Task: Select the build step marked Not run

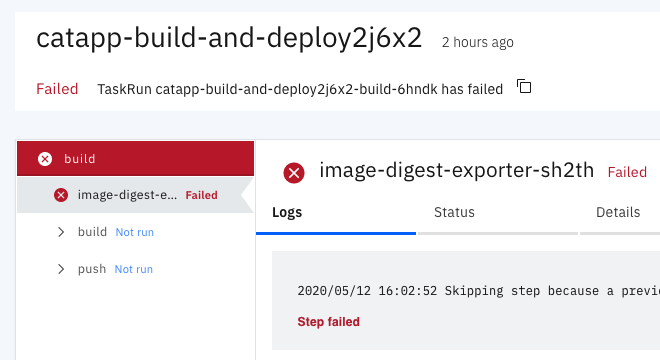Action: pyautogui.click(x=136, y=232)
